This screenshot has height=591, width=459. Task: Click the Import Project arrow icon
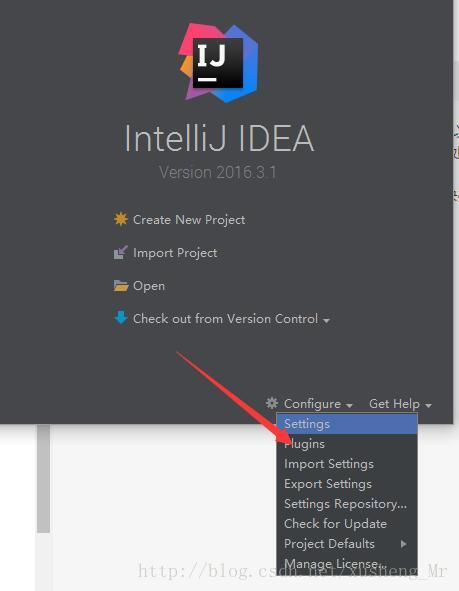[121, 253]
